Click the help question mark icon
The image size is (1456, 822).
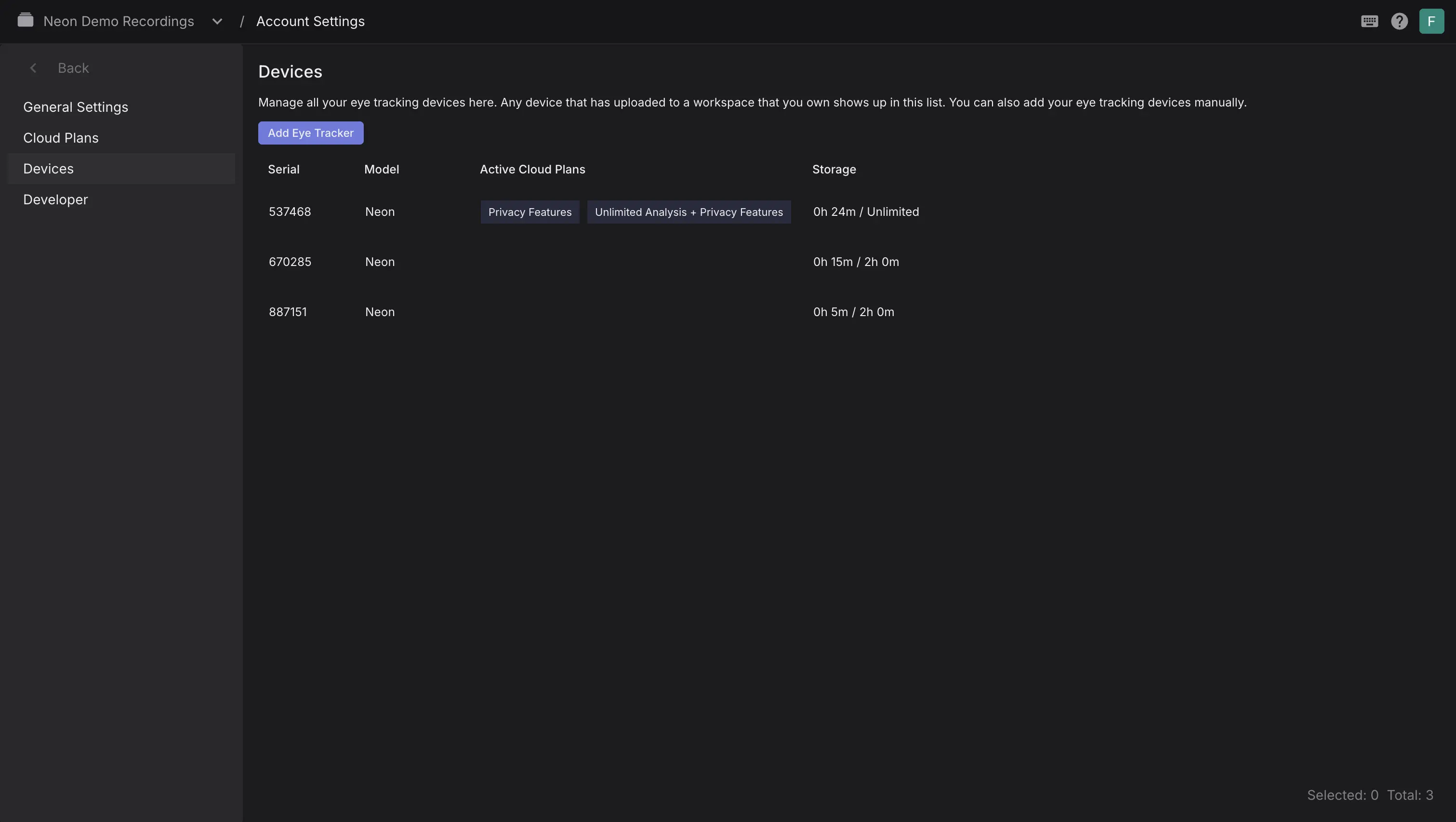(1399, 22)
